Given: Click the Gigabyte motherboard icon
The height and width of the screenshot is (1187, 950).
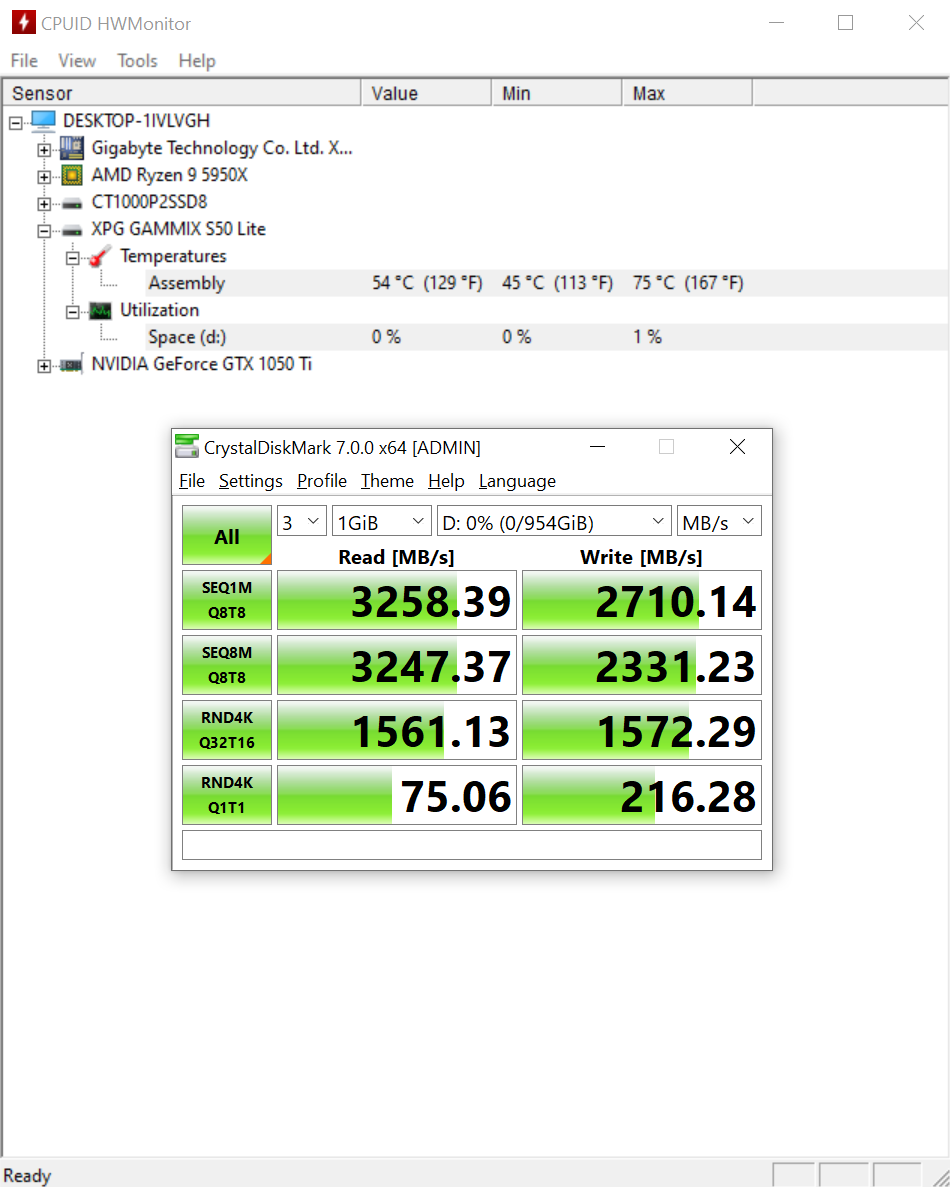Looking at the screenshot, I should (x=72, y=148).
